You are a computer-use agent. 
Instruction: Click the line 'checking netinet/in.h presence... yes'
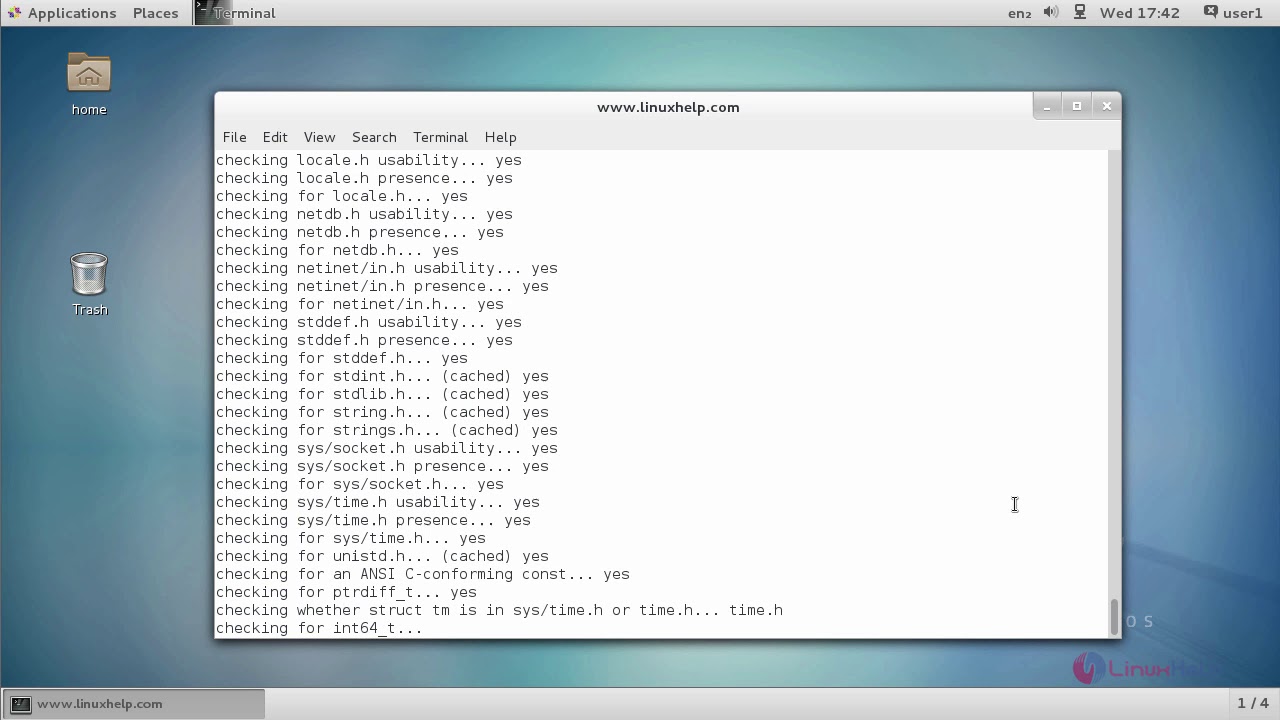(382, 286)
